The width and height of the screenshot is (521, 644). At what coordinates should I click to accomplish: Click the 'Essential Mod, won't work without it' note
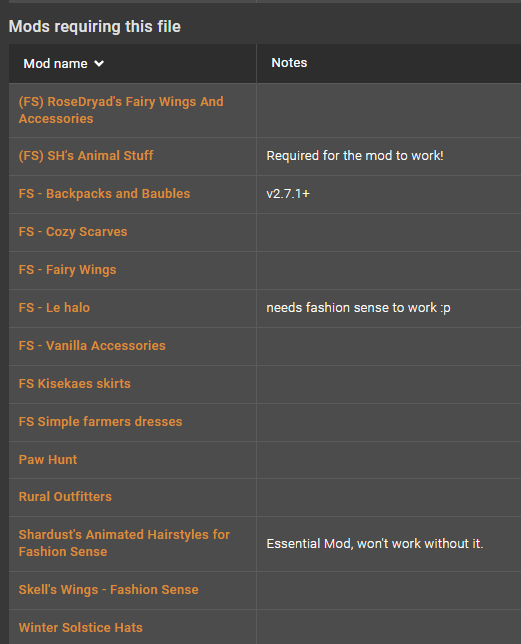tap(375, 544)
